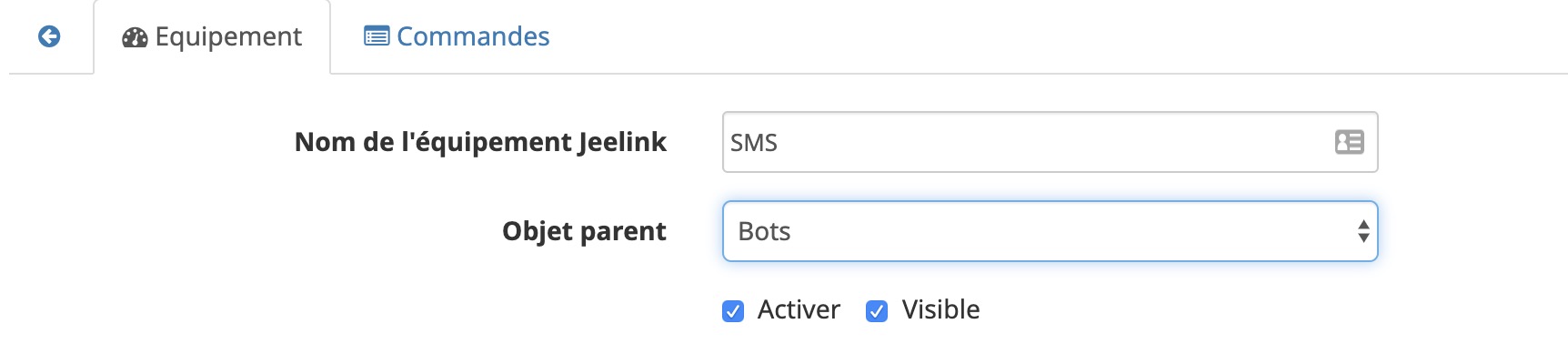Focus the equipment name input field

coord(1050,142)
